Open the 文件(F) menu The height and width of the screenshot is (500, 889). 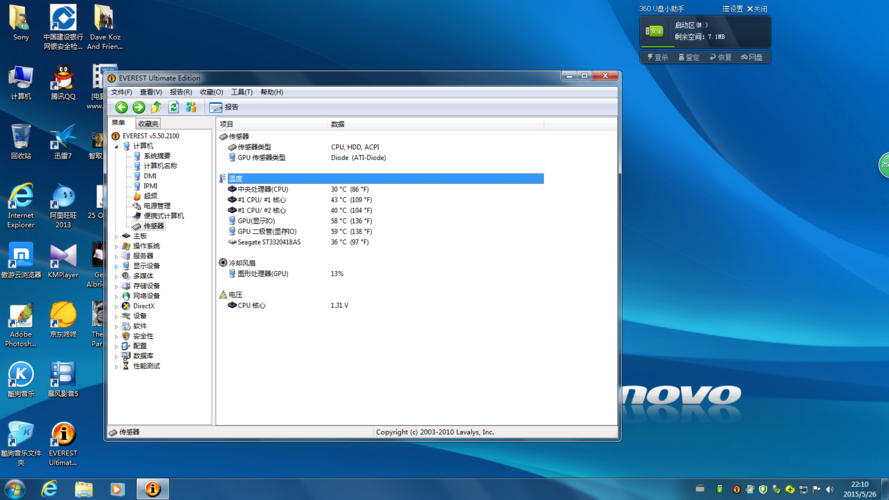(x=121, y=92)
